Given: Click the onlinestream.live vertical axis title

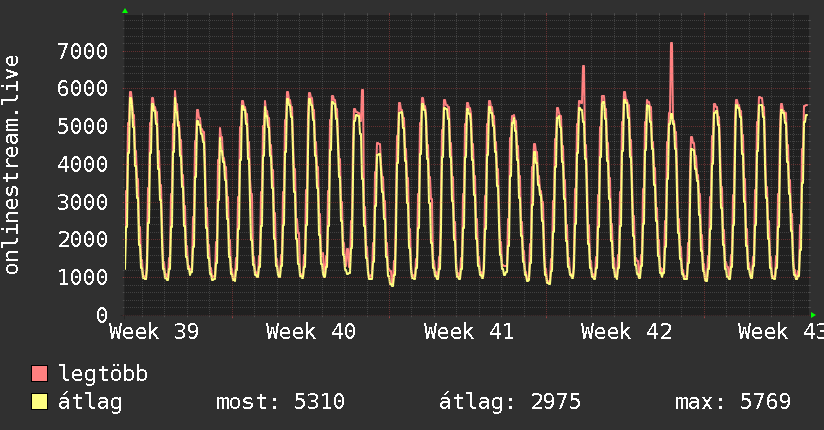Looking at the screenshot, I should point(11,165).
